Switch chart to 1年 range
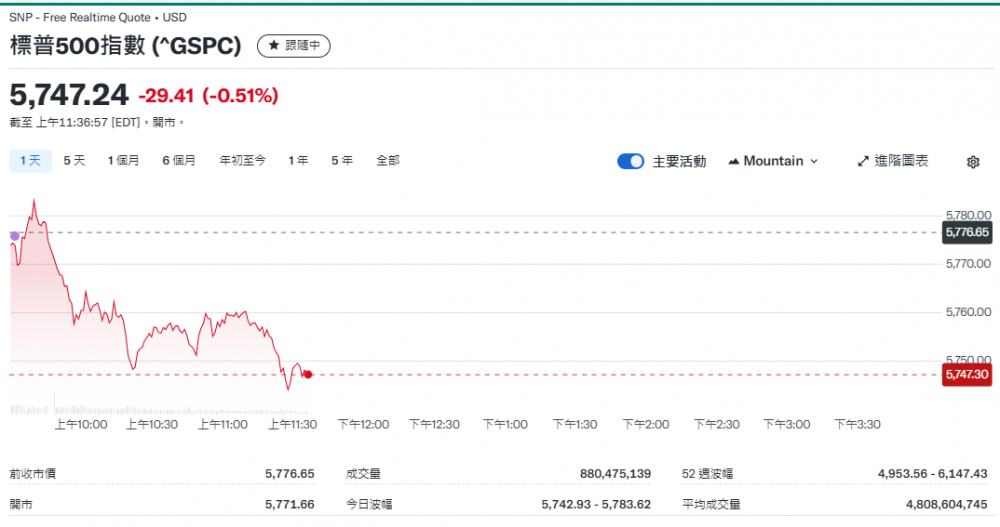This screenshot has width=1000, height=527. pyautogui.click(x=298, y=160)
